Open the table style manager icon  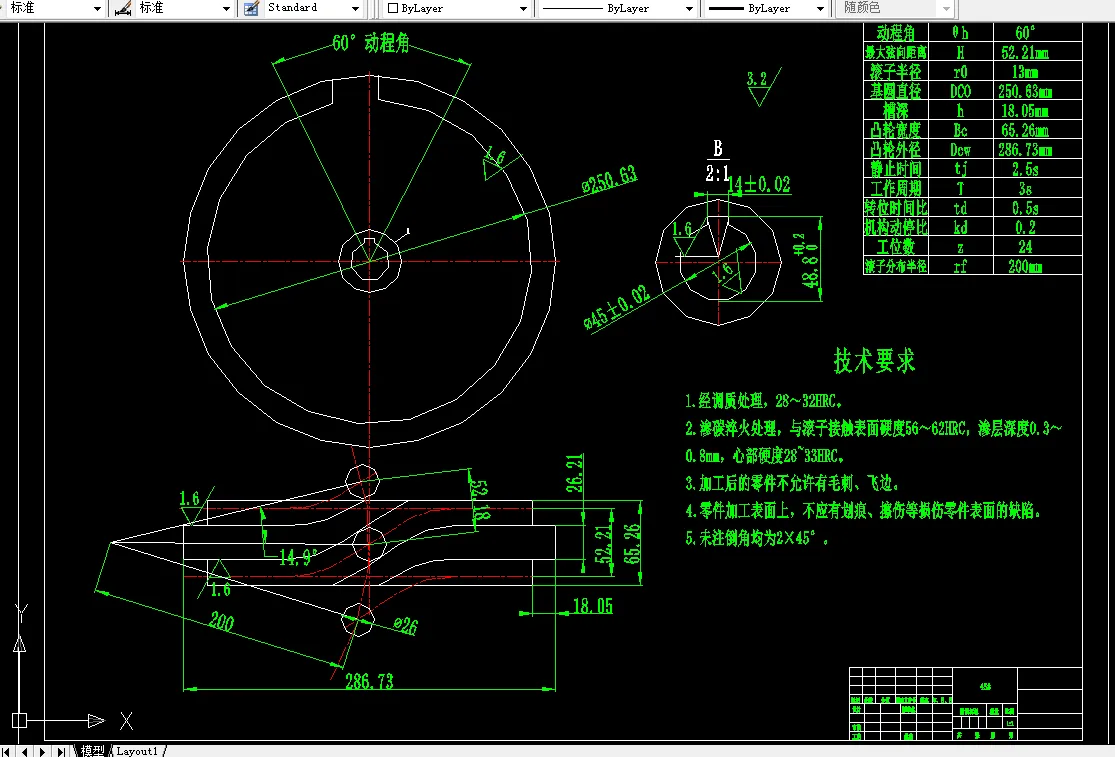[251, 9]
